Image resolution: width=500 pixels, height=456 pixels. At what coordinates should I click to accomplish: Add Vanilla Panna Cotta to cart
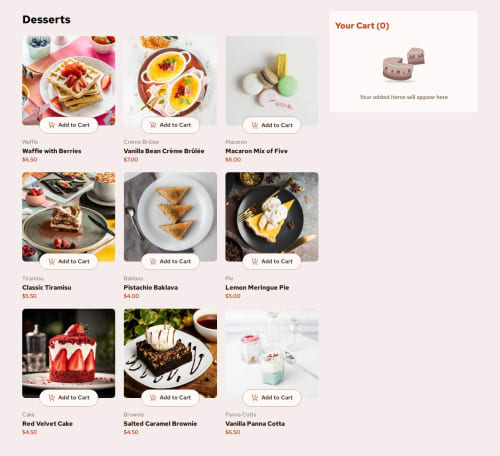272,398
